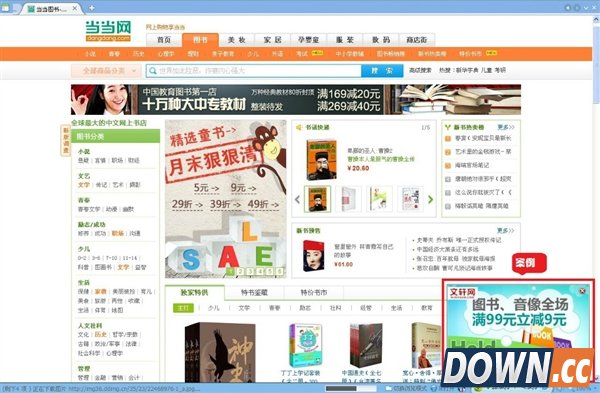Click 更多>> in 新书热卖榜 panel
The height and width of the screenshot is (393, 600).
coord(506,127)
